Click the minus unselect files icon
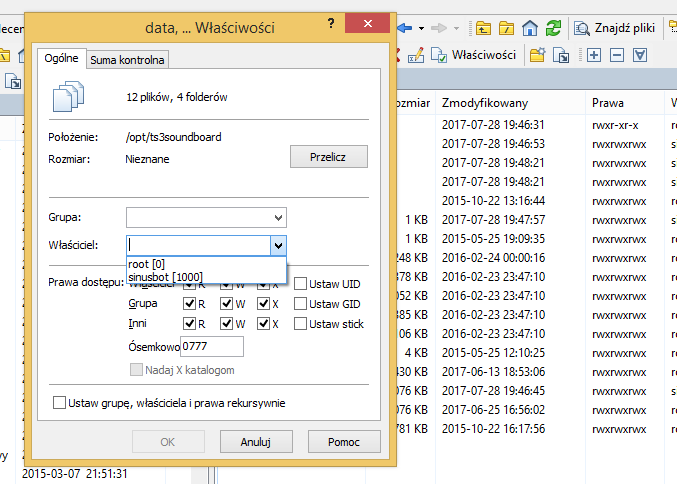Screen dimensions: 677x484 click(617, 54)
